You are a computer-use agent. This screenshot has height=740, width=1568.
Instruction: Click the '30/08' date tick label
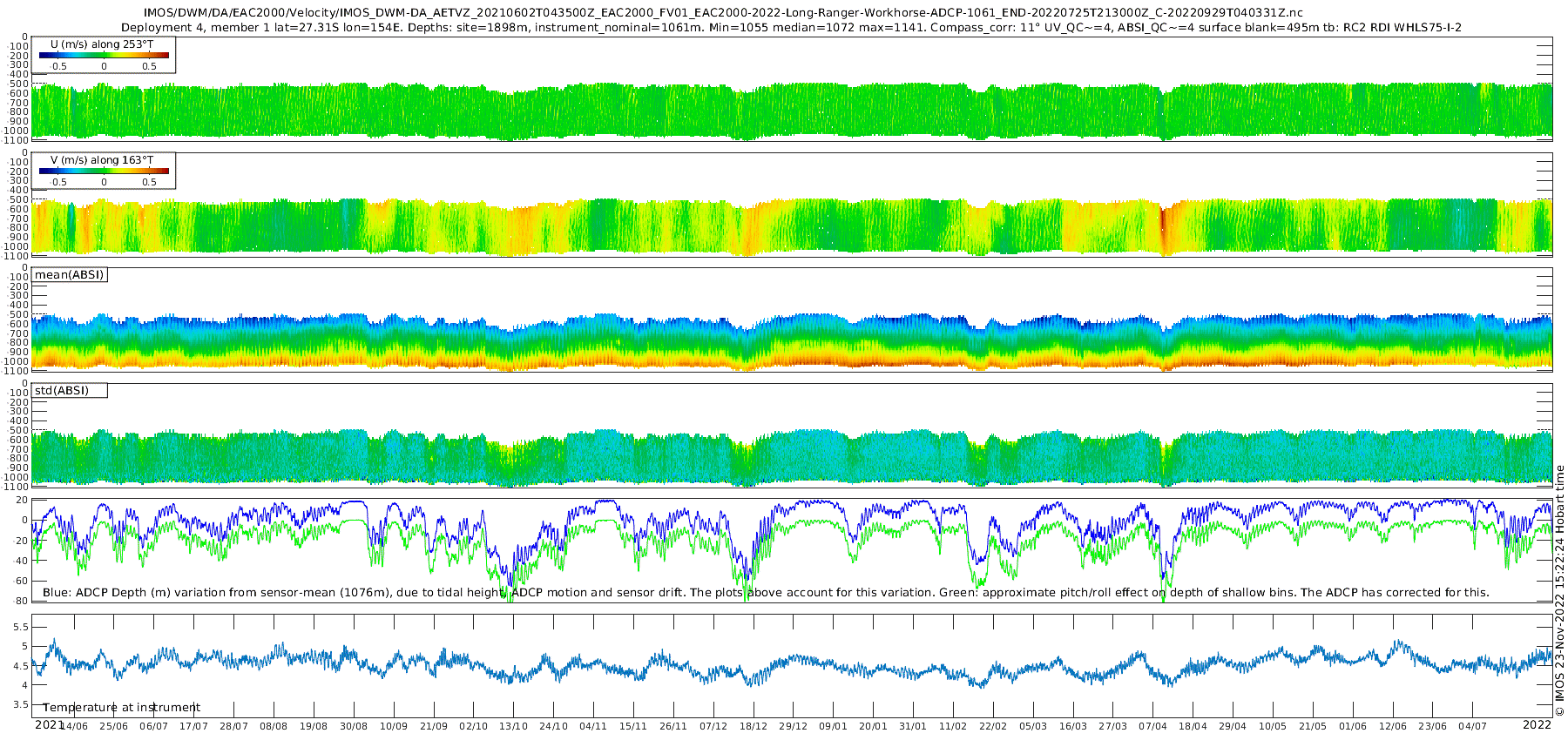(354, 726)
